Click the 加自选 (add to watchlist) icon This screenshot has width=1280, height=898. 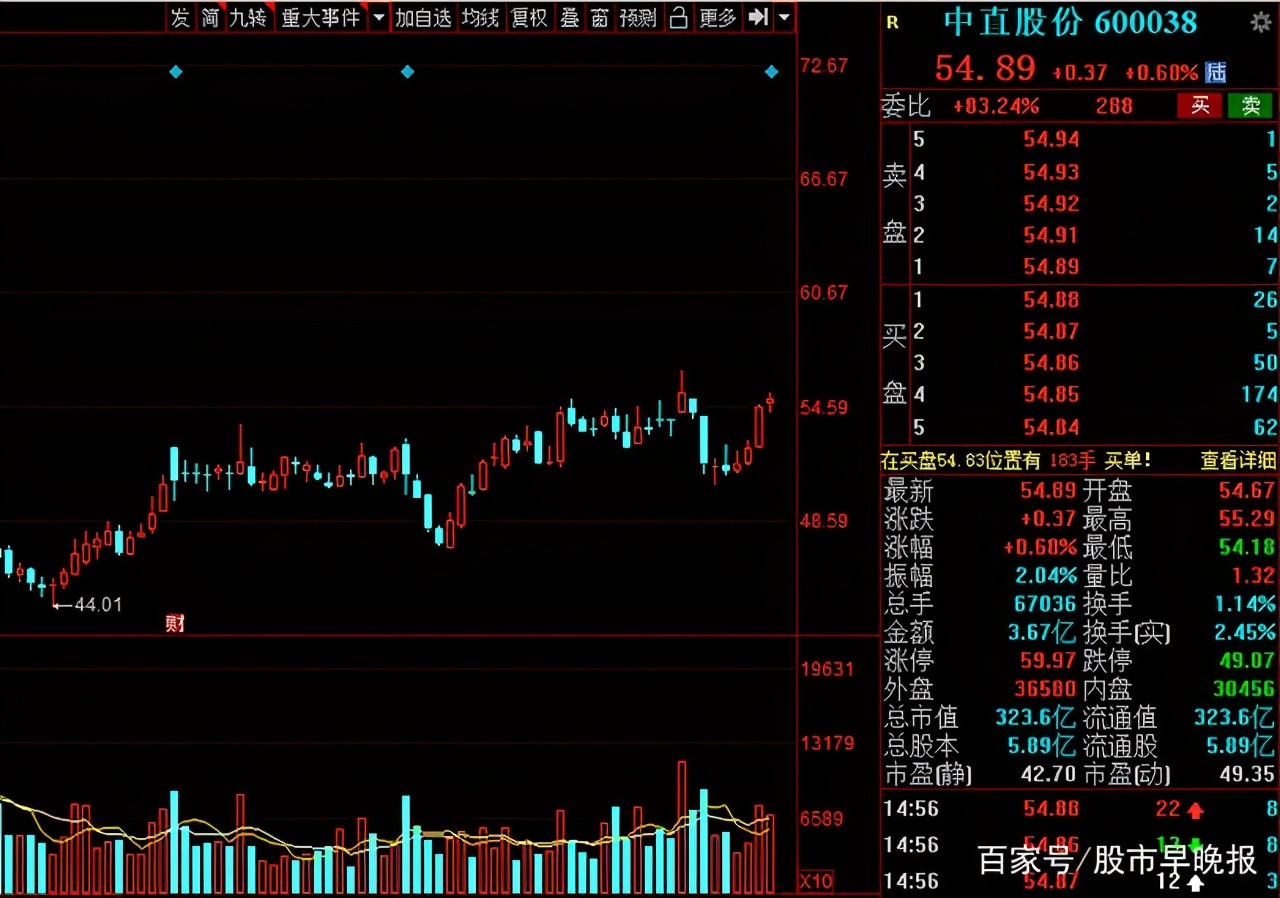[424, 17]
